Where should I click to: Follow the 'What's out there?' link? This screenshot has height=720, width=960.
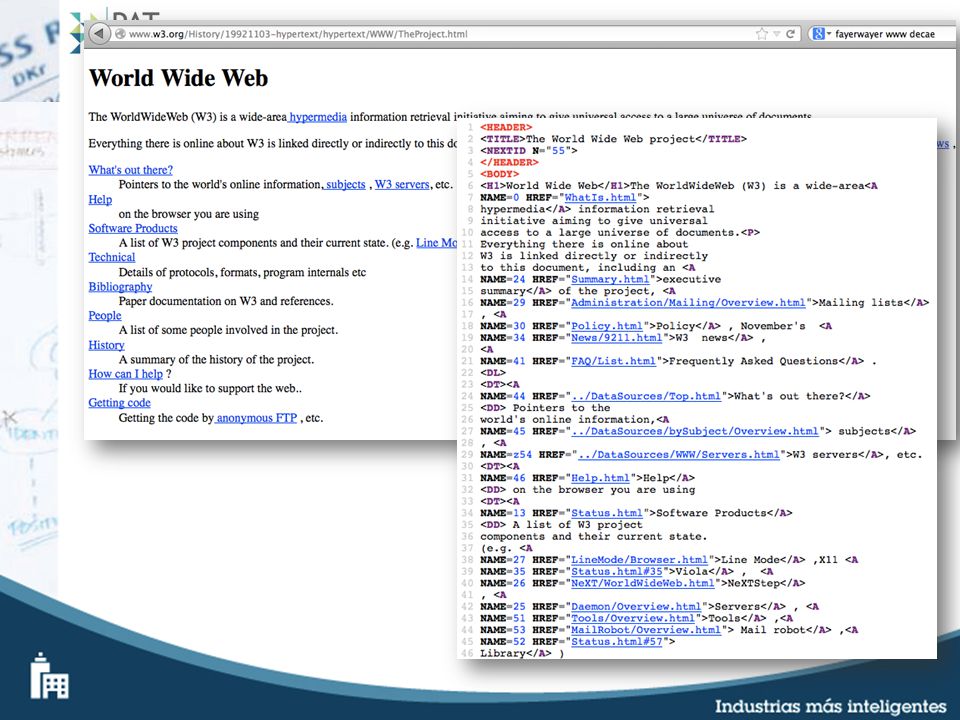coord(130,170)
